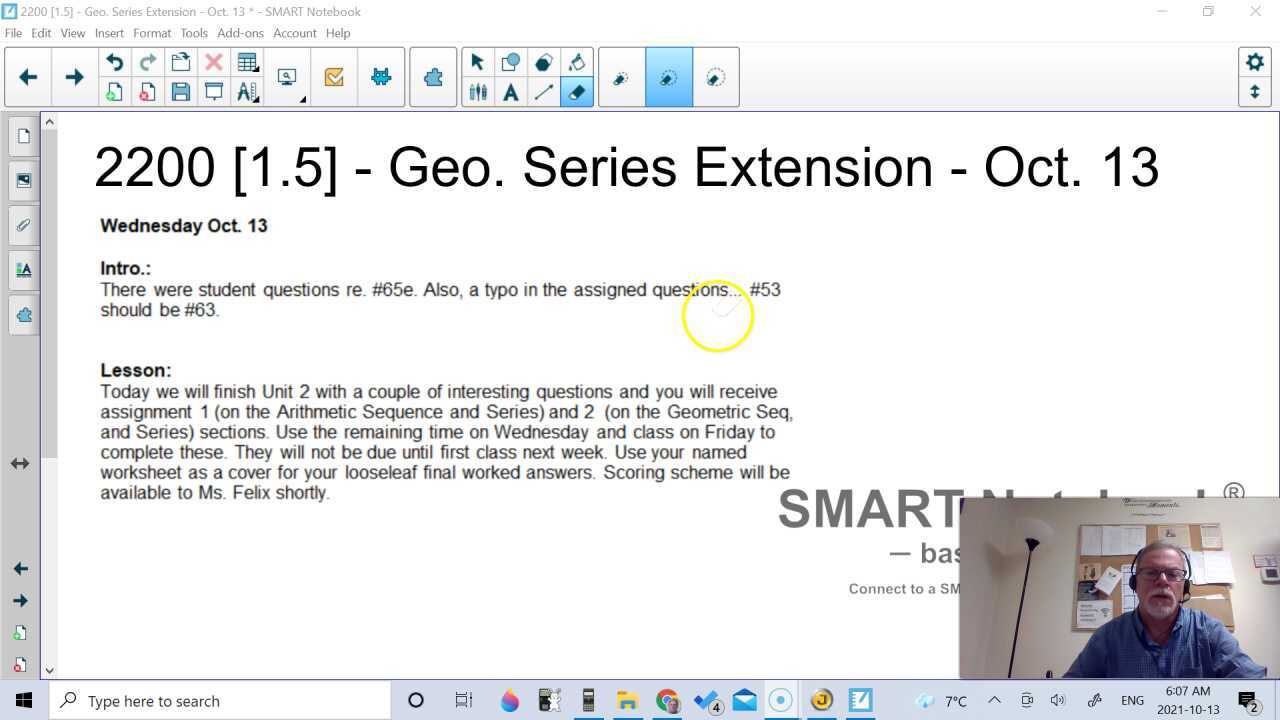Click the red Delete button in the toolbar

pyautogui.click(x=213, y=61)
